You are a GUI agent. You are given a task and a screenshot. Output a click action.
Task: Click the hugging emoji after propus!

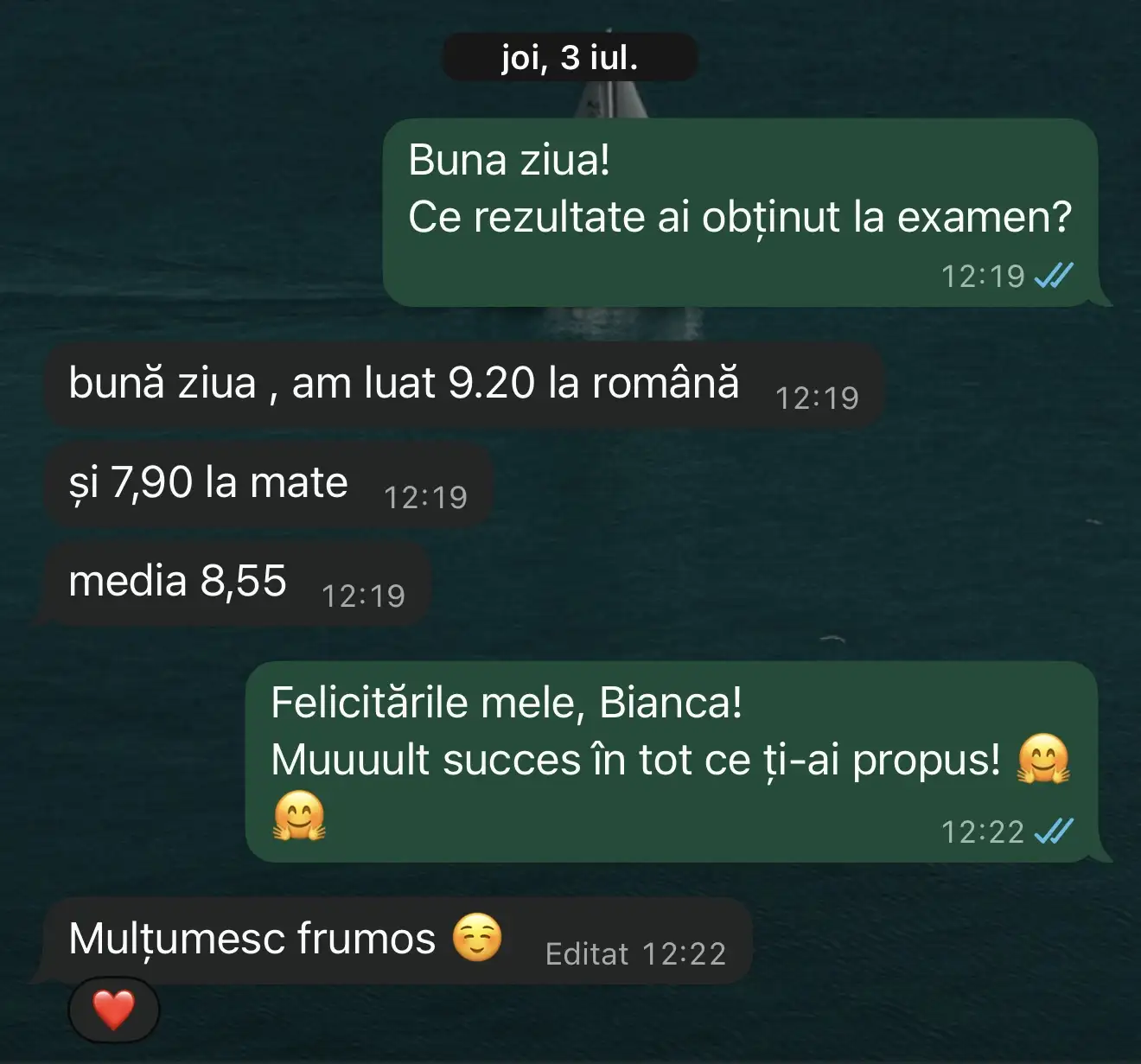(1043, 759)
